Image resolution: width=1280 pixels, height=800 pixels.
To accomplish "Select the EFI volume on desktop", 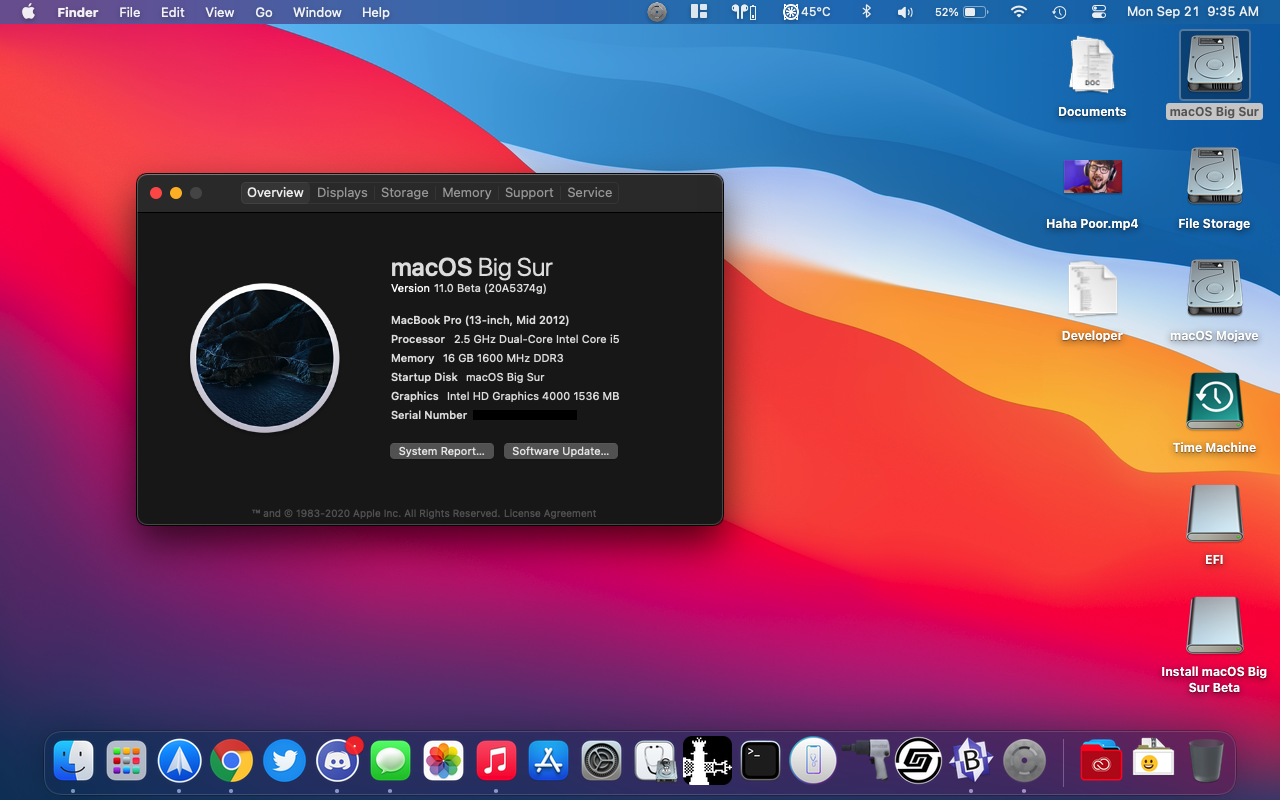I will tap(1214, 513).
